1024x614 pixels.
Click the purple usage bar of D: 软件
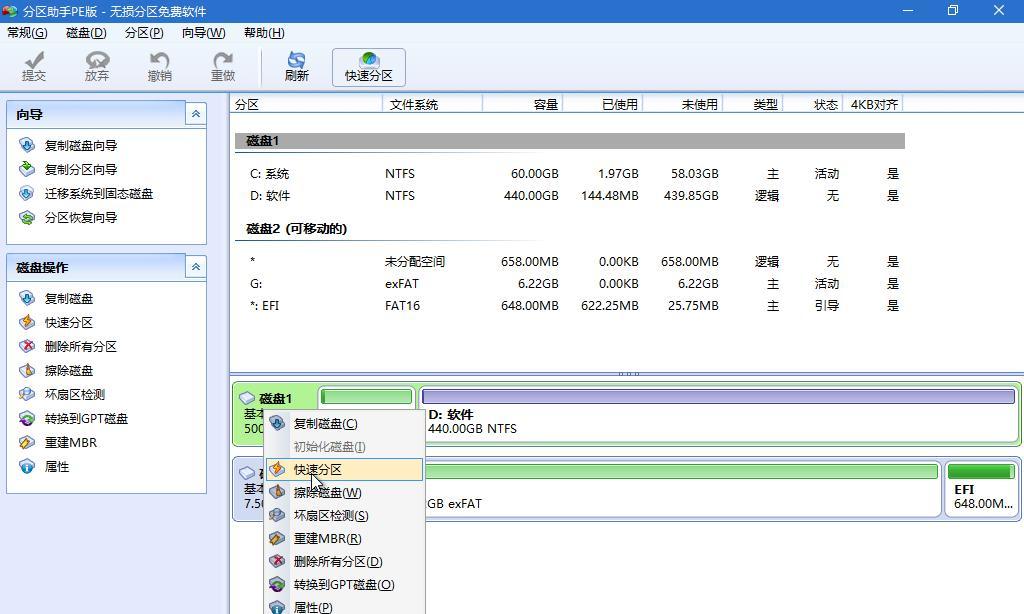[718, 396]
